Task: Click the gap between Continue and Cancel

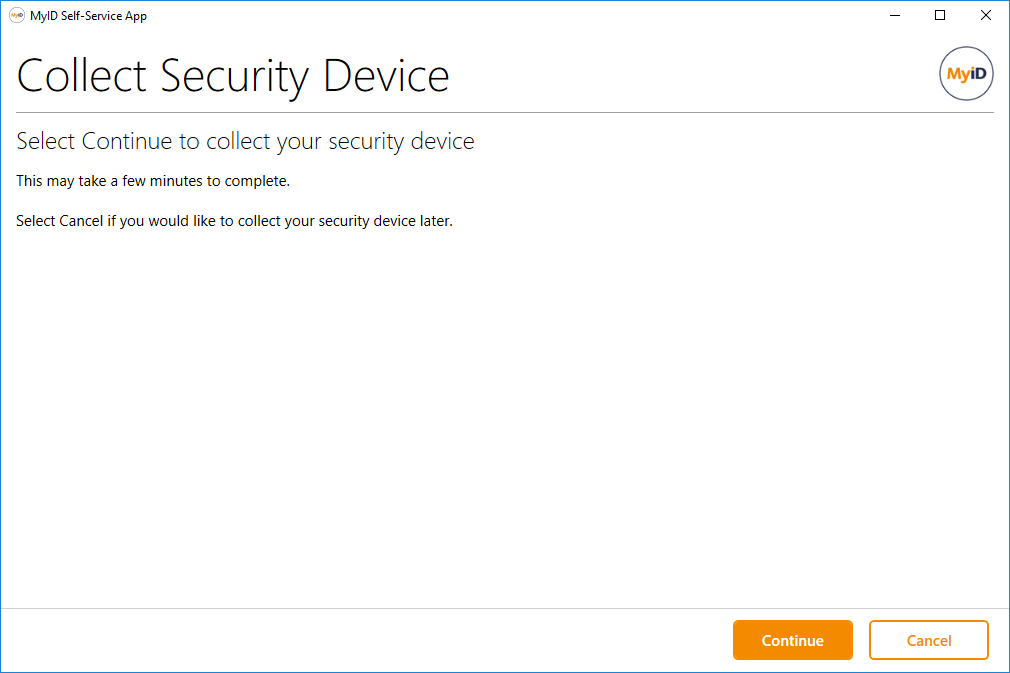Action: click(861, 641)
